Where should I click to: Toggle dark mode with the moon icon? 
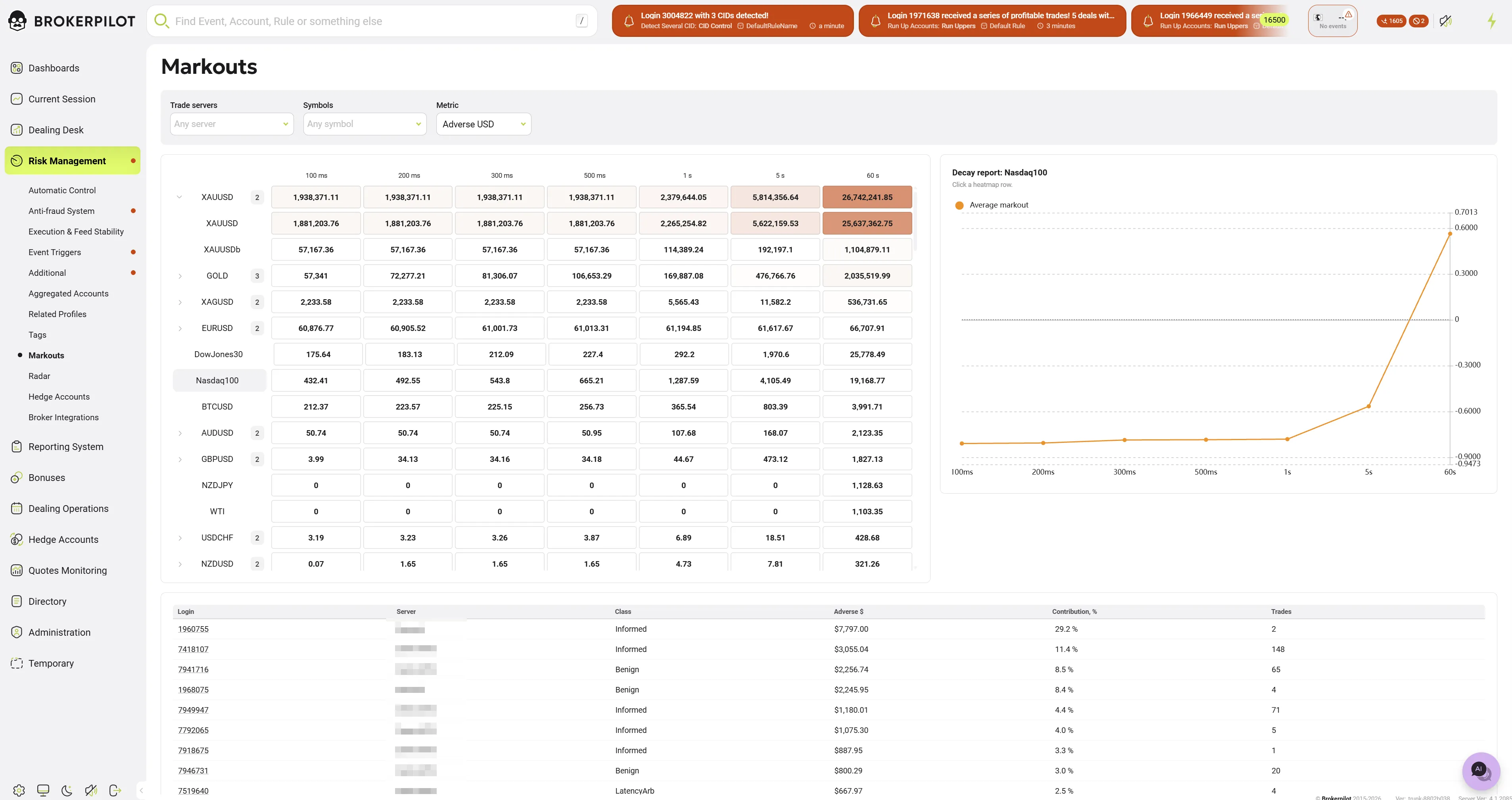[67, 790]
